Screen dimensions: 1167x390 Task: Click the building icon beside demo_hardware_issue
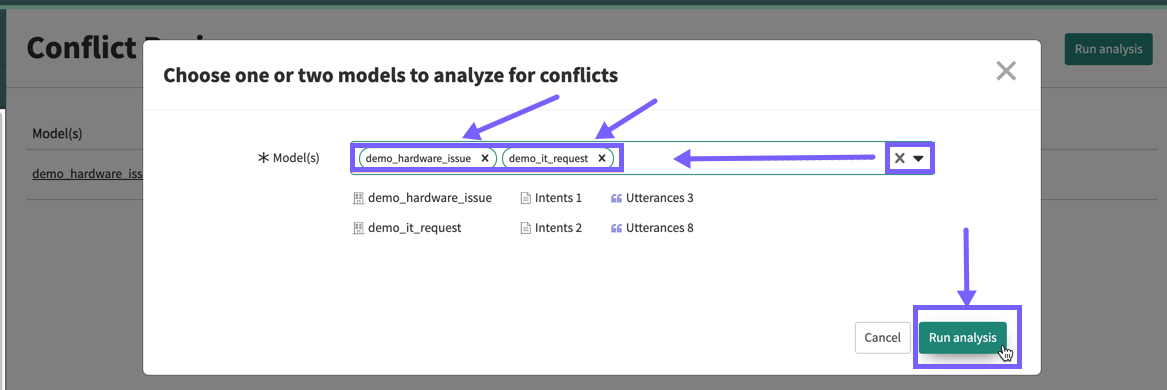[358, 198]
